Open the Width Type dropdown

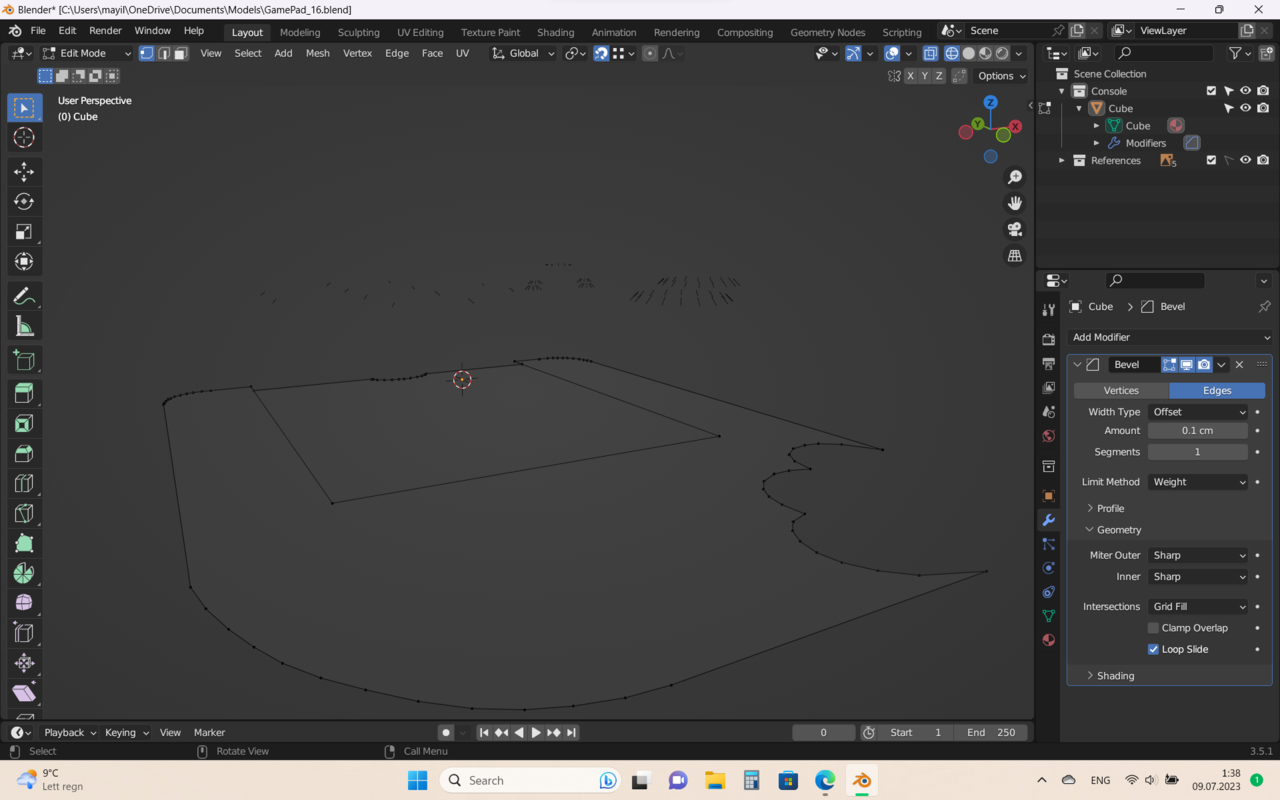point(1198,412)
